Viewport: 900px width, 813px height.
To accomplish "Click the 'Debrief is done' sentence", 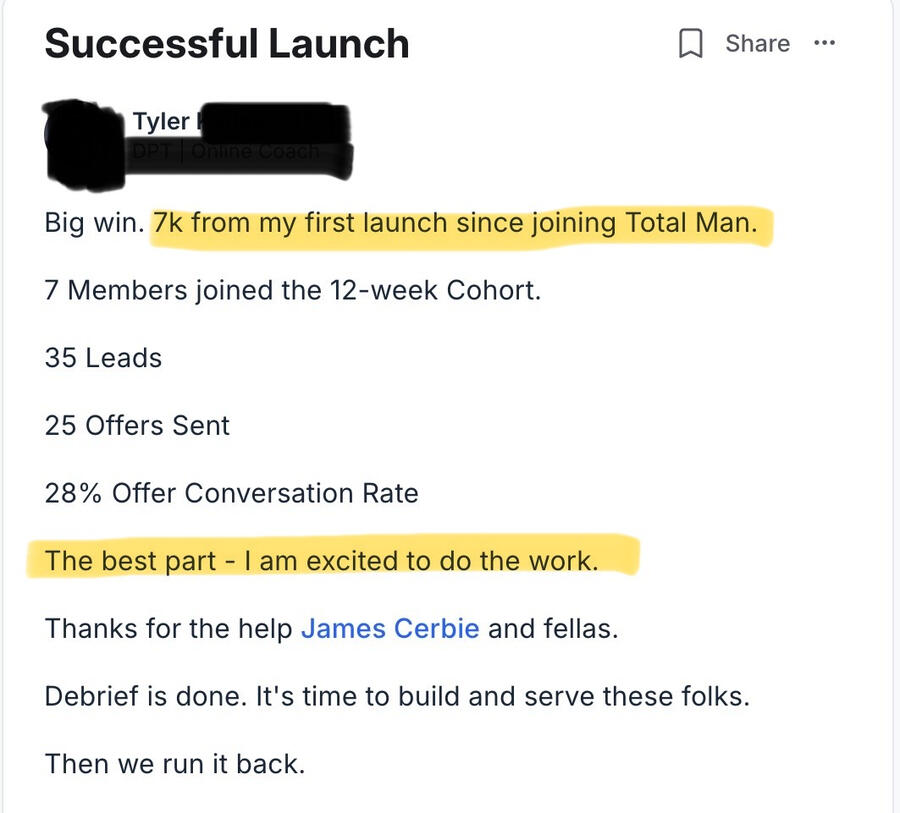I will pyautogui.click(x=397, y=696).
